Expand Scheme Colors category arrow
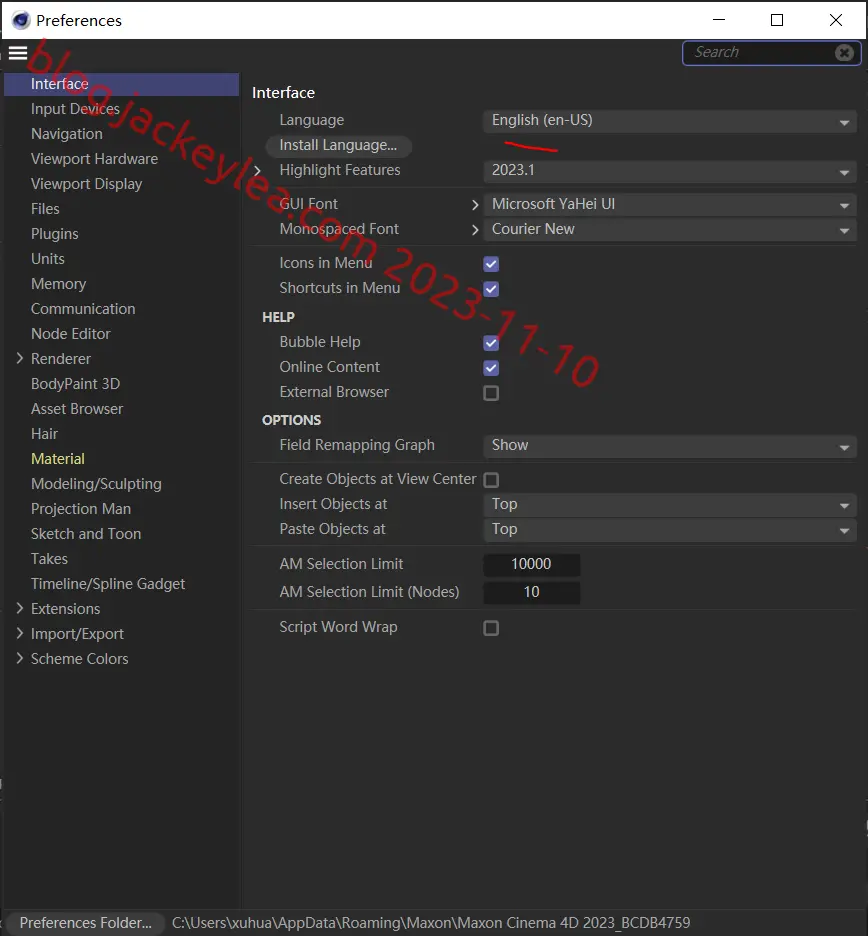The height and width of the screenshot is (936, 868). coord(20,658)
